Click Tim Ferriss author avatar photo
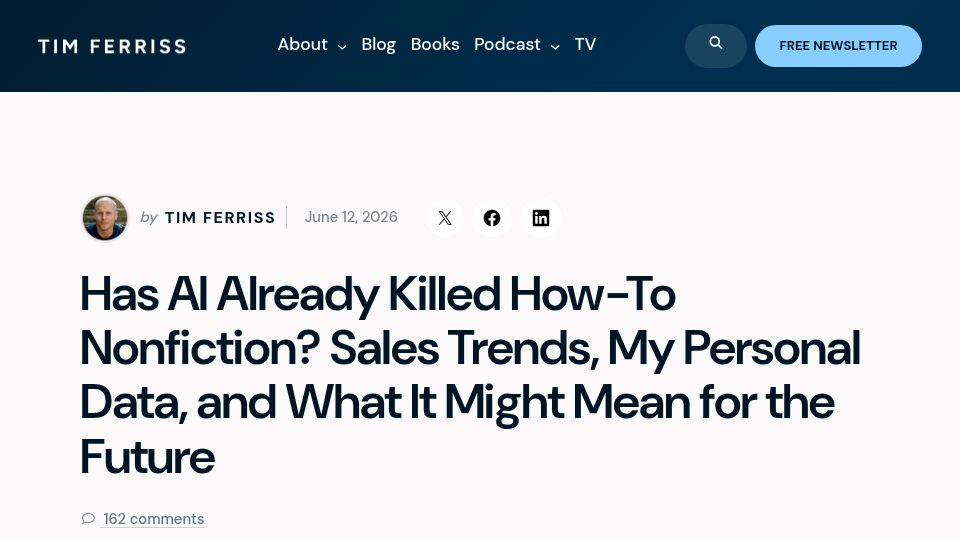The width and height of the screenshot is (960, 540). click(x=105, y=218)
